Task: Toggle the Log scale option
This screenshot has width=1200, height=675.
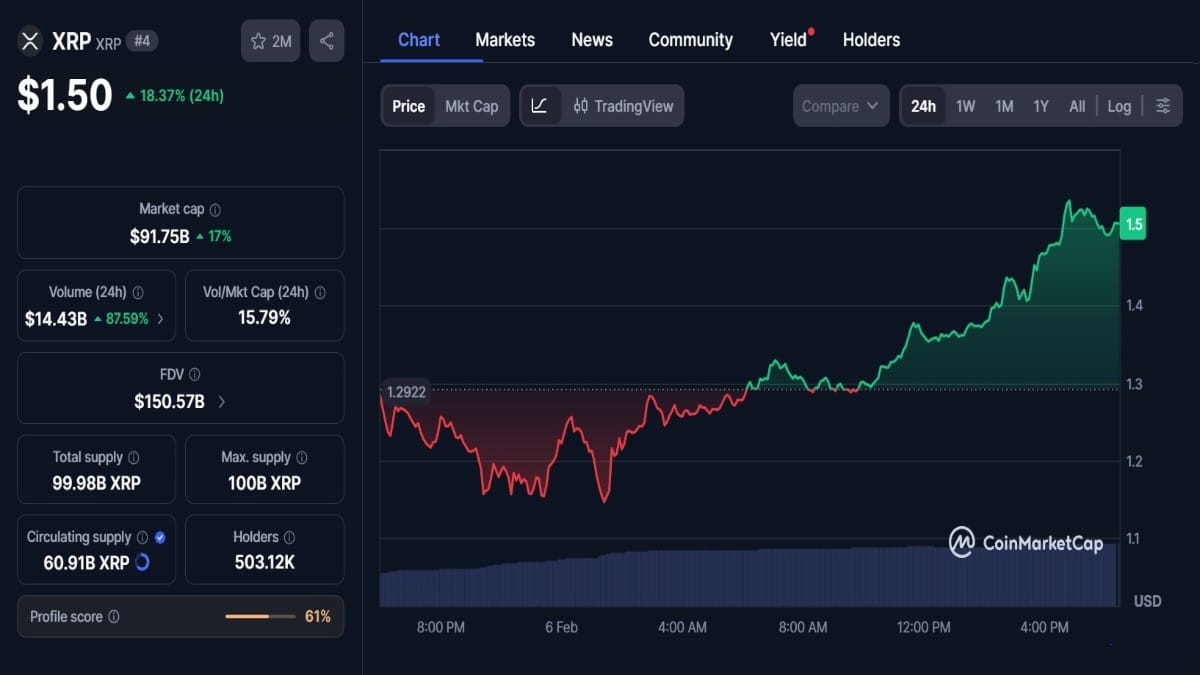Action: point(1119,106)
